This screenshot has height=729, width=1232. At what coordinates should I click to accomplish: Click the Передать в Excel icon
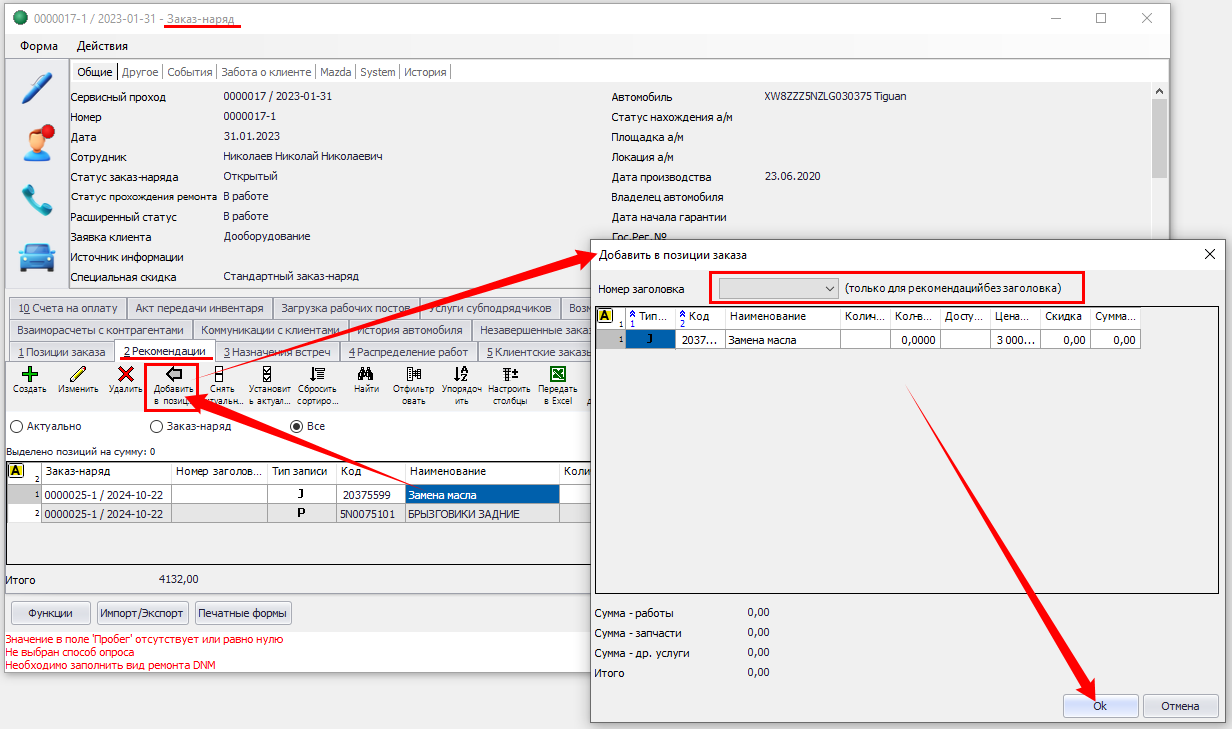point(558,375)
